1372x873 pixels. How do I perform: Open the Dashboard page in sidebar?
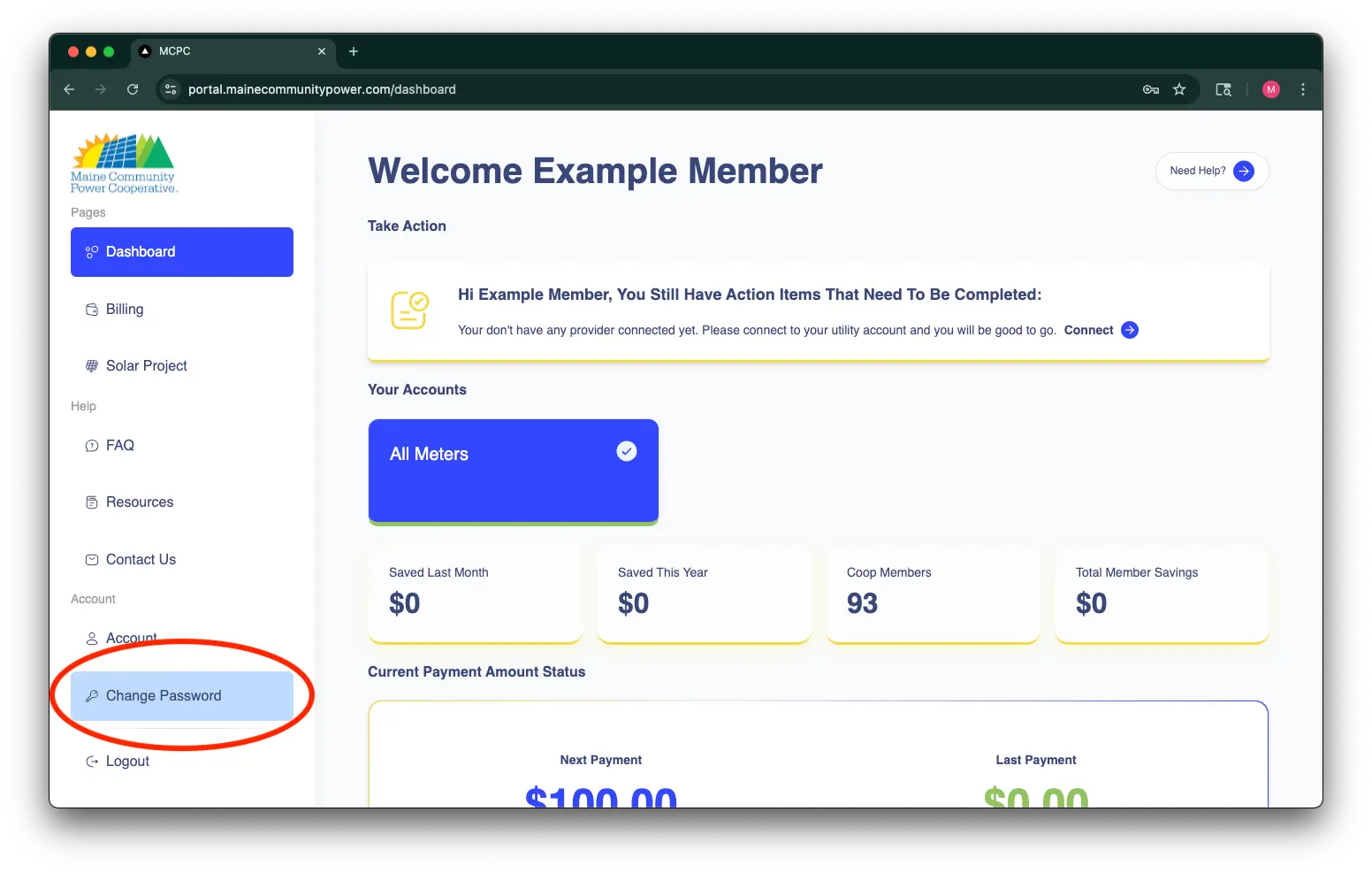click(x=182, y=252)
